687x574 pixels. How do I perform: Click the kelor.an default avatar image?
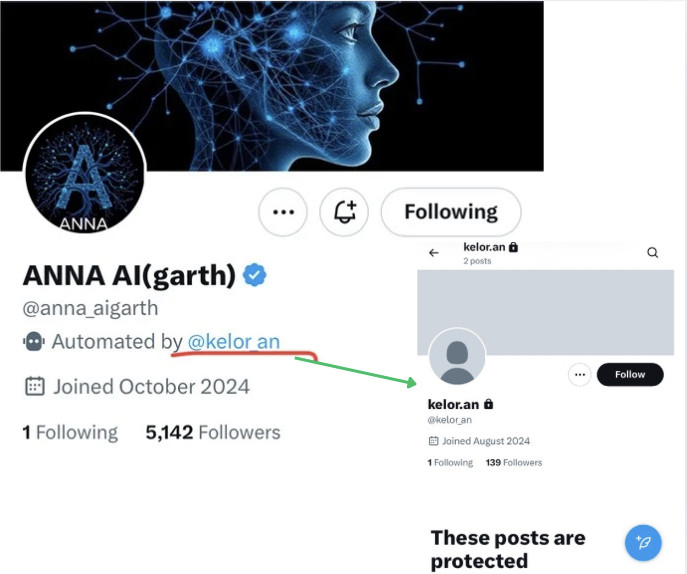pyautogui.click(x=457, y=357)
